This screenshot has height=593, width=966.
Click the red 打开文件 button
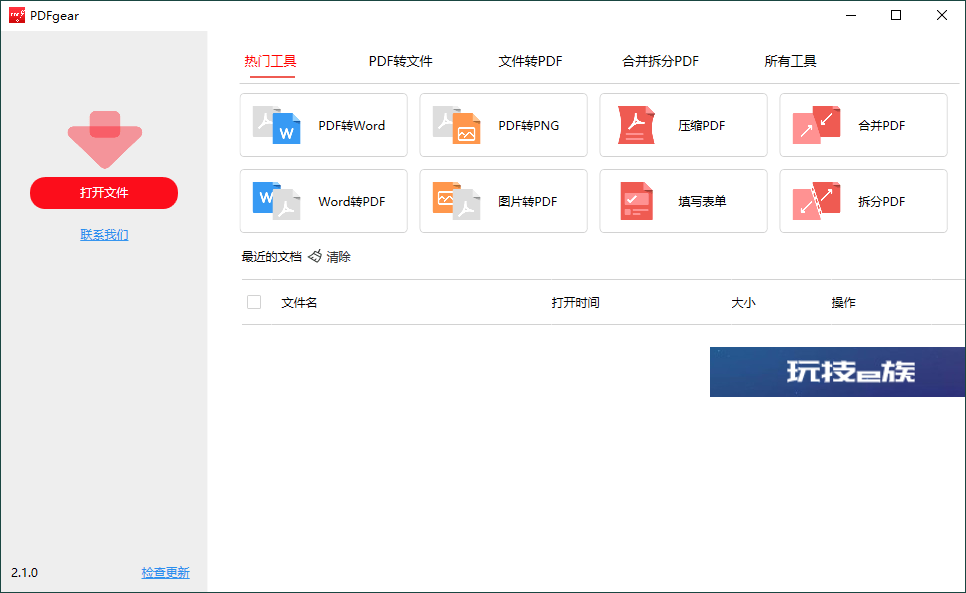pos(104,193)
